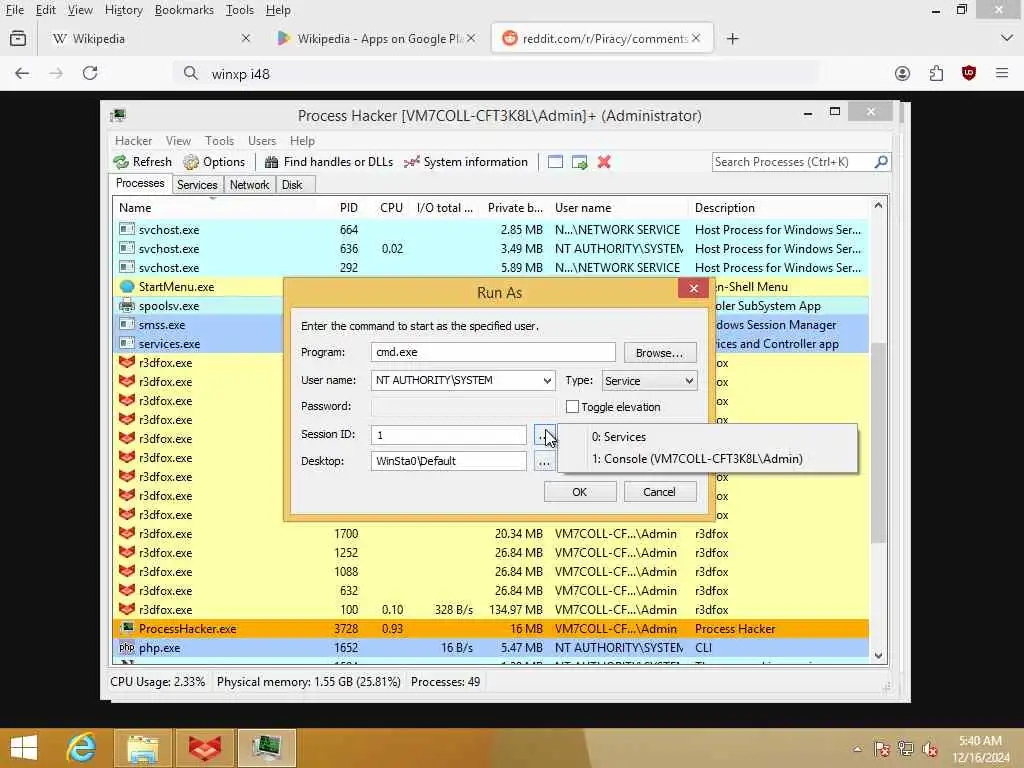This screenshot has width=1024, height=768.
Task: Expand the Type dropdown
Action: [x=688, y=381]
